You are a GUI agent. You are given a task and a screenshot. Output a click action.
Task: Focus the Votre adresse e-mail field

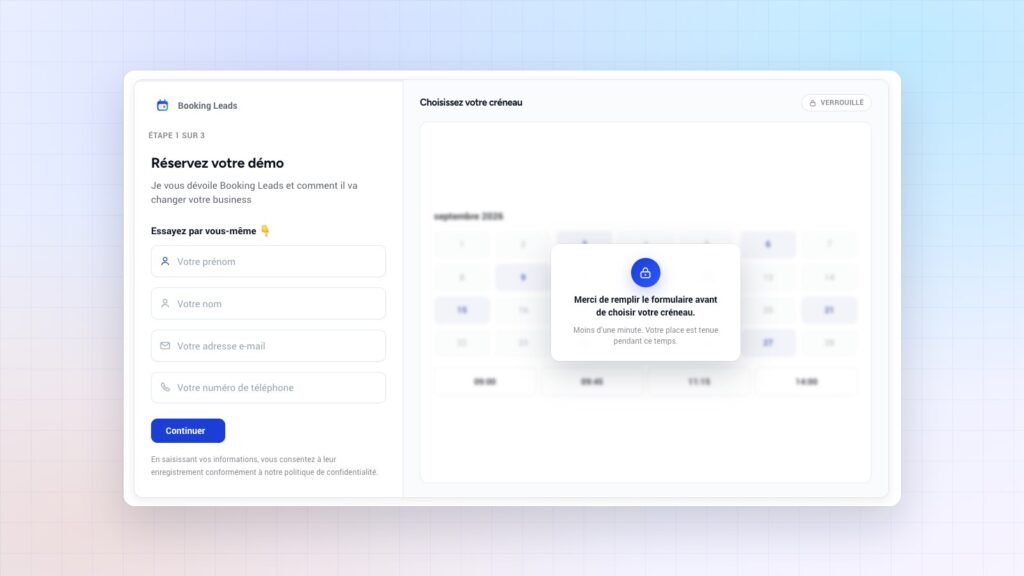(x=268, y=345)
